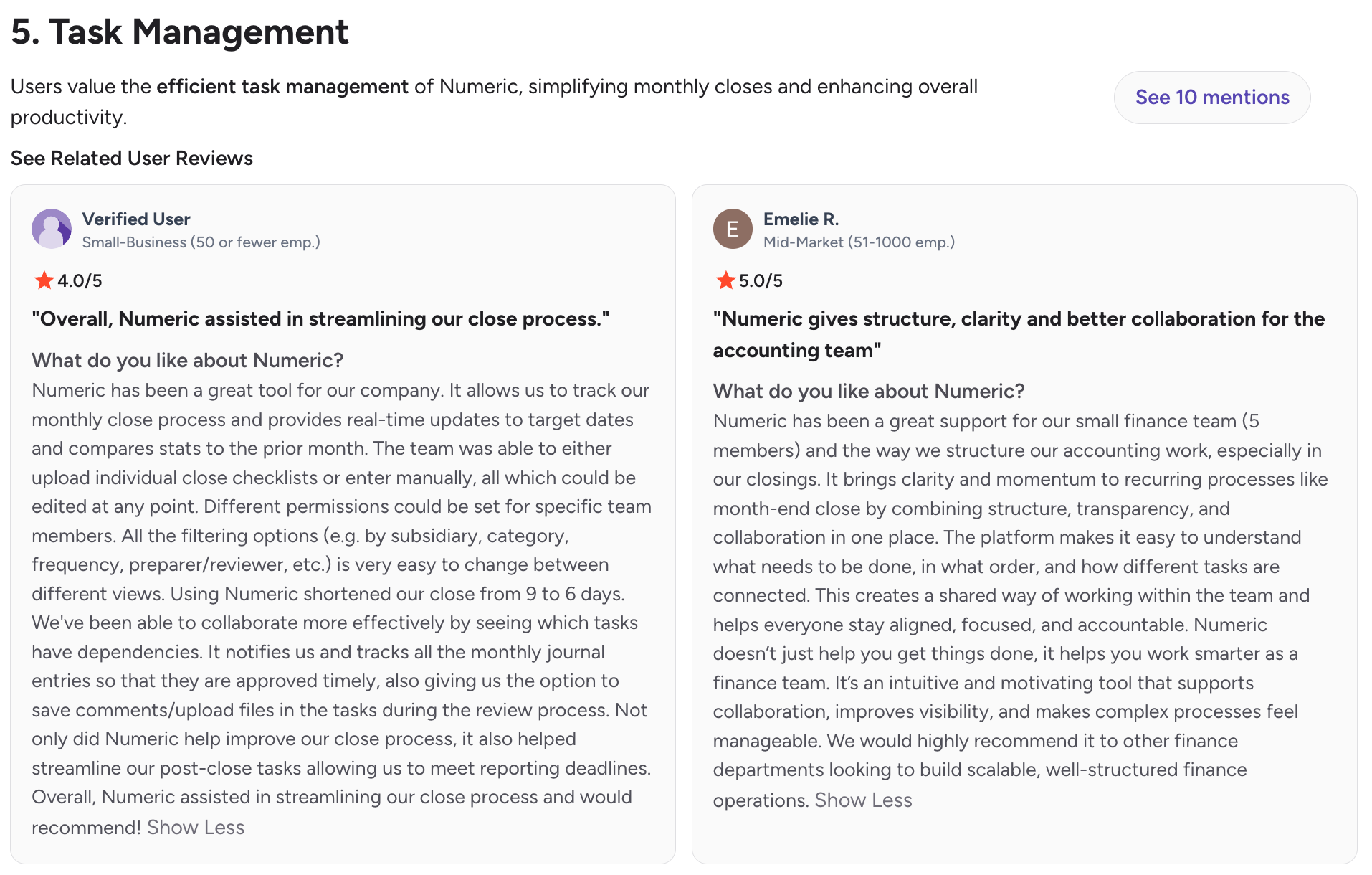The height and width of the screenshot is (875, 1372).
Task: Collapse Emelie R.'s review with Show Less
Action: [863, 800]
